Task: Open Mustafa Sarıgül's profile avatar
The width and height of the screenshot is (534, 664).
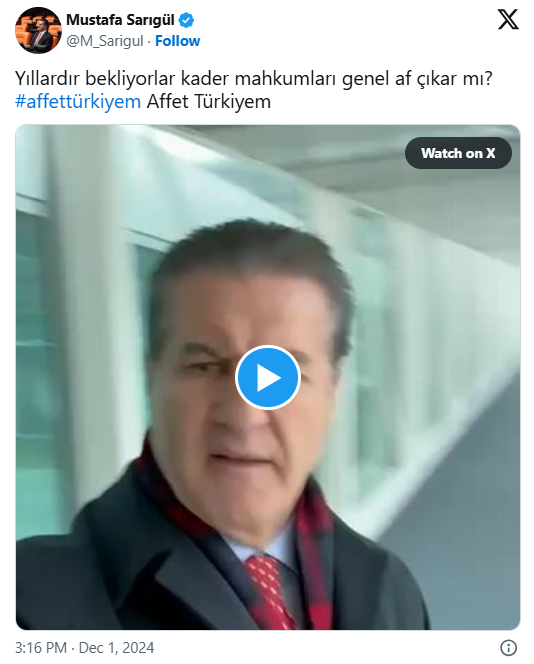Action: 38,30
